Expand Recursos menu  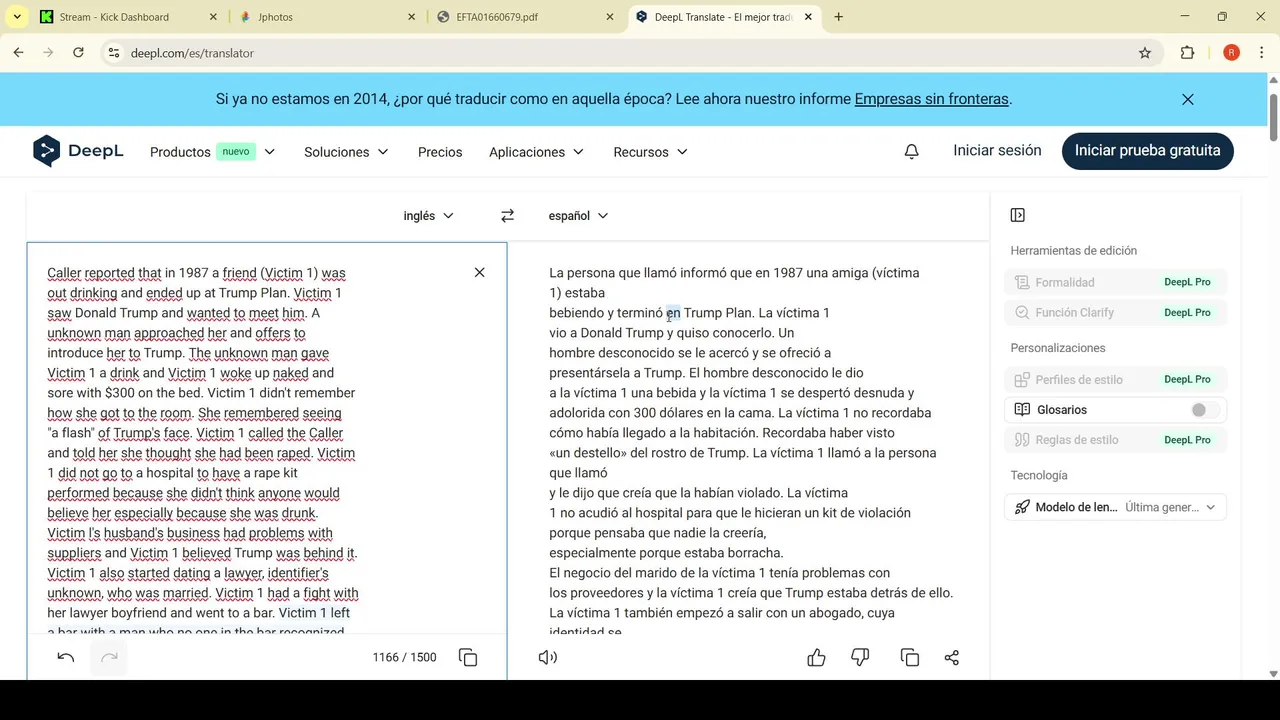pos(651,152)
